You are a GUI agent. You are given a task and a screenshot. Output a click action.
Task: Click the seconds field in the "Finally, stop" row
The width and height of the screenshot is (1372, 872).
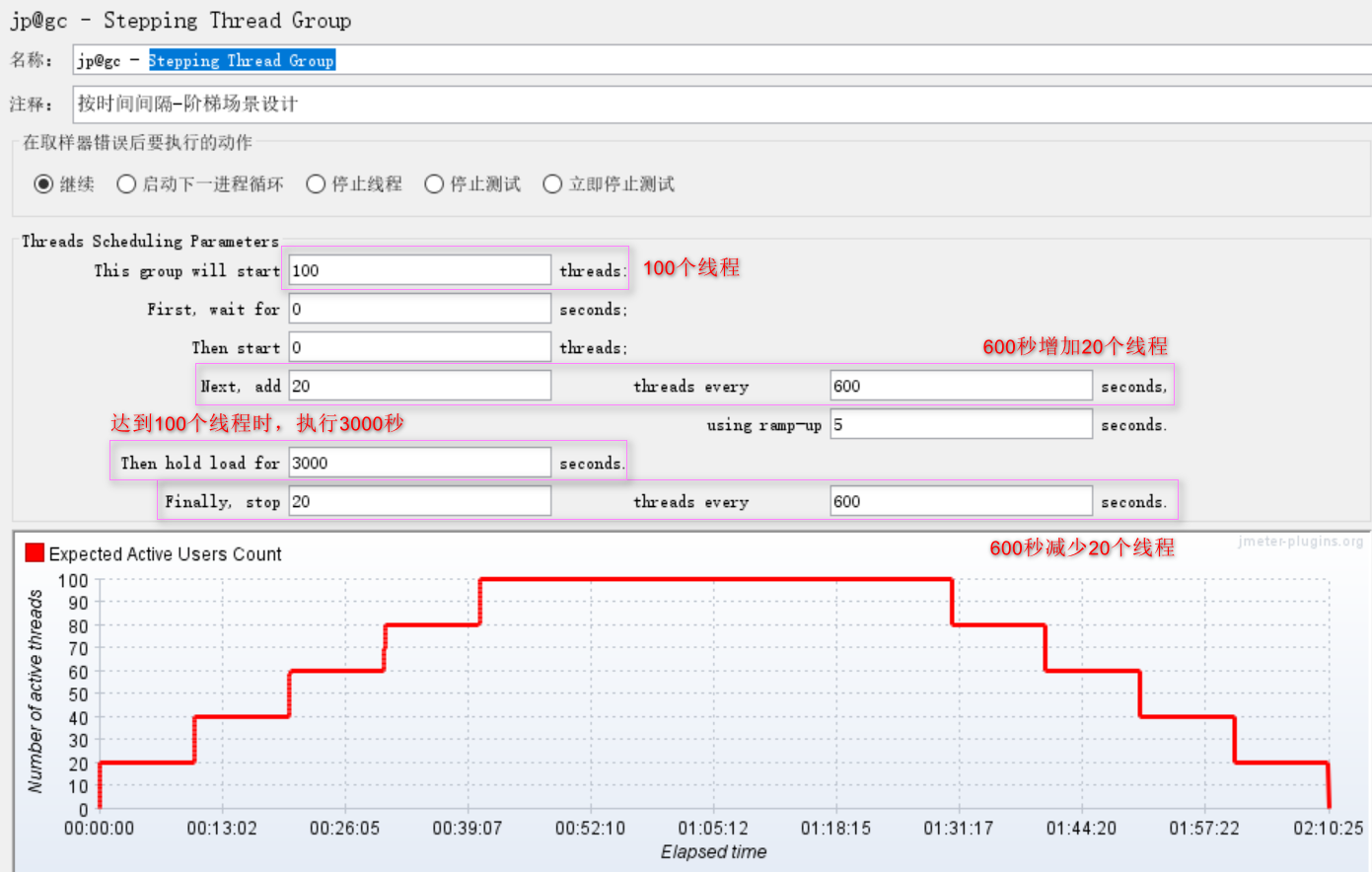[961, 501]
